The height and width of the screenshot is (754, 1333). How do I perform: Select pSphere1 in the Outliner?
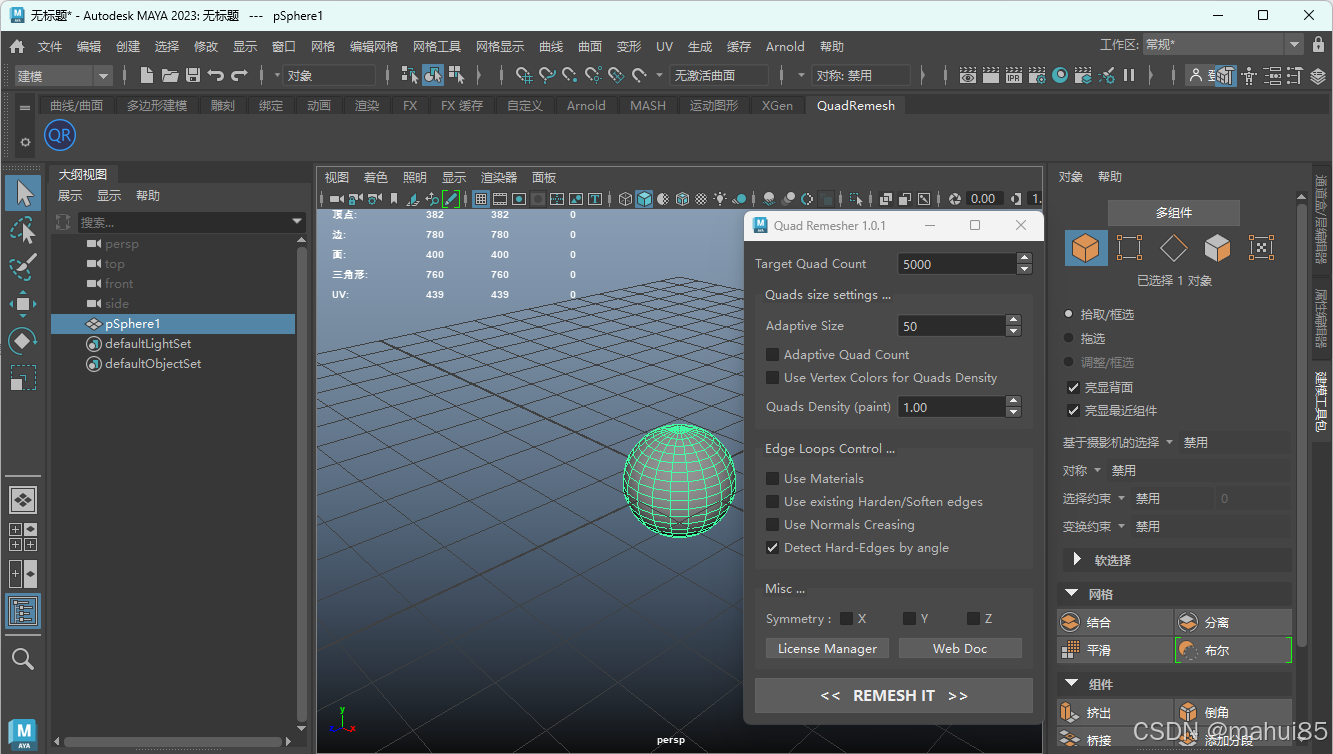point(173,324)
